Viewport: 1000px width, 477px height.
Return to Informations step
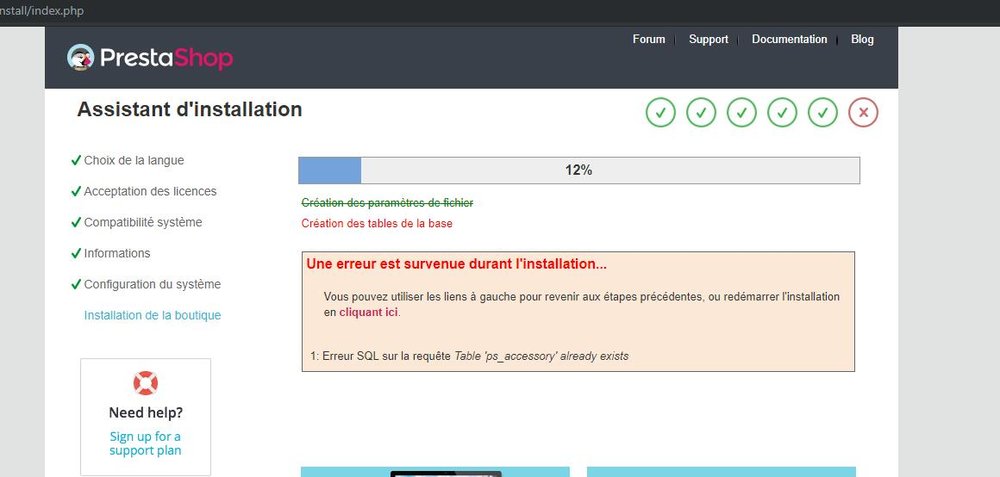tap(117, 253)
